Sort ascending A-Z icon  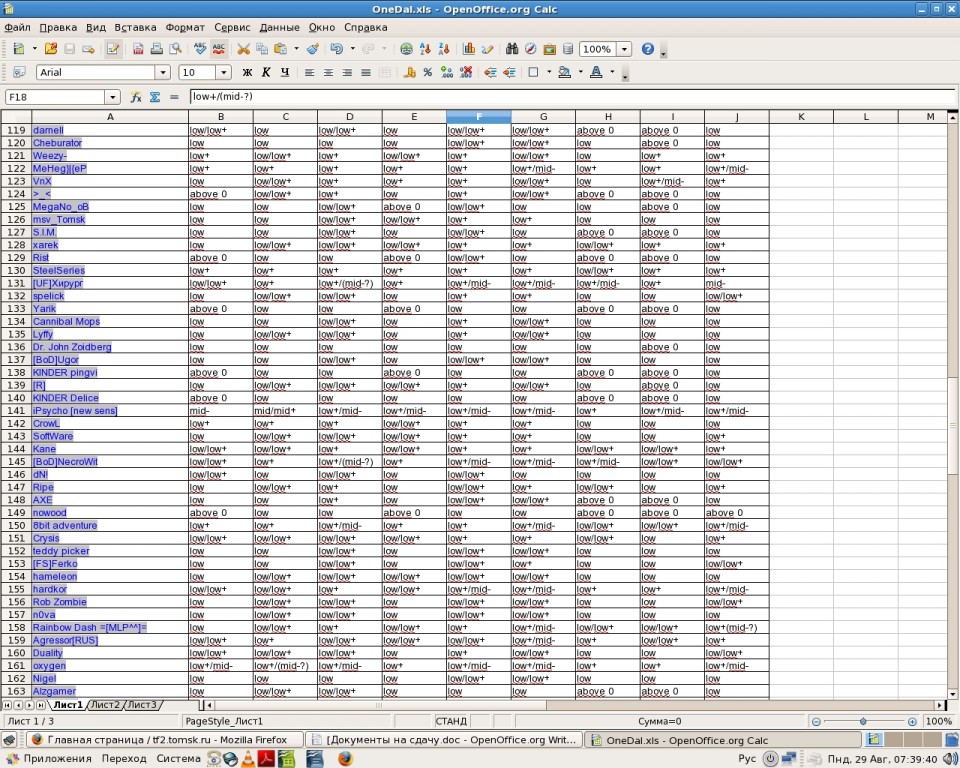pos(426,49)
